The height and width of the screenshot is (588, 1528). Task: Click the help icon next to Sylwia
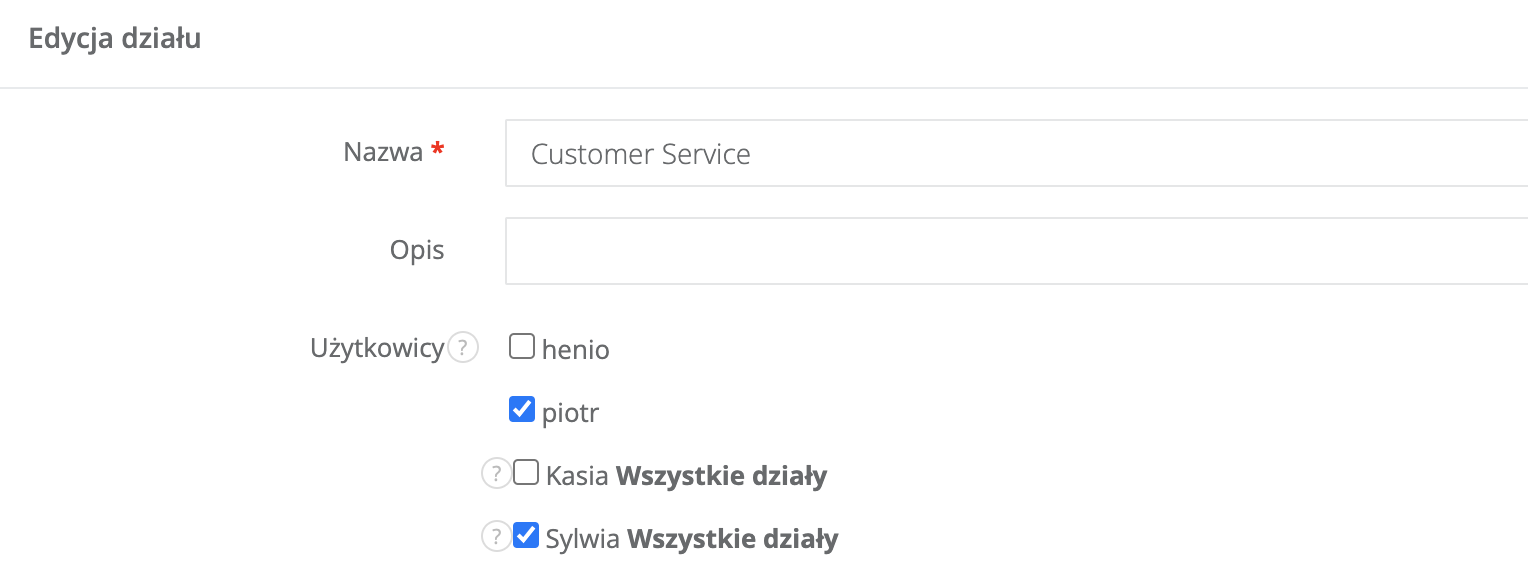(x=496, y=537)
